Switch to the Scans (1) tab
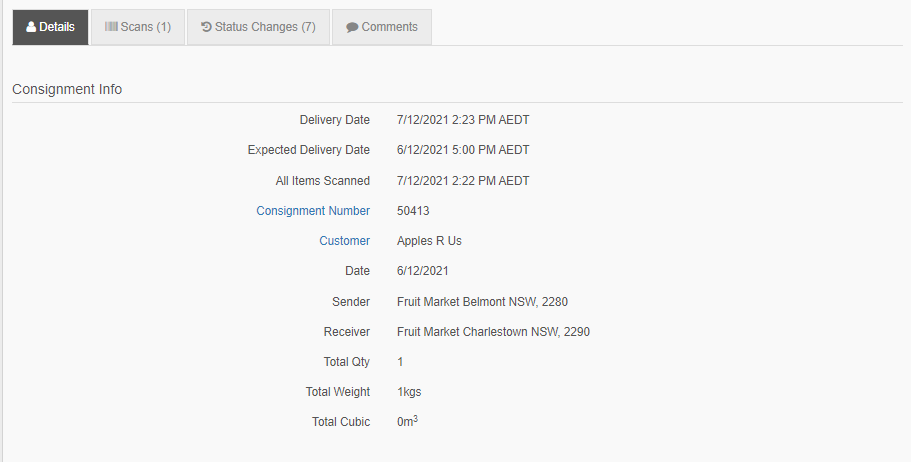The height and width of the screenshot is (462, 911). pyautogui.click(x=138, y=27)
